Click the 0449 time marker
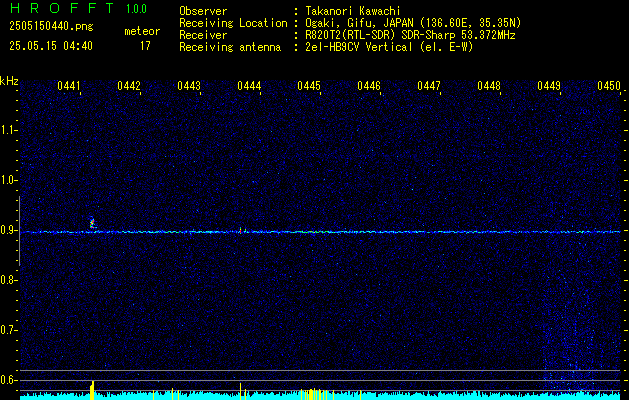Viewport: 629px width, 400px height. click(549, 86)
